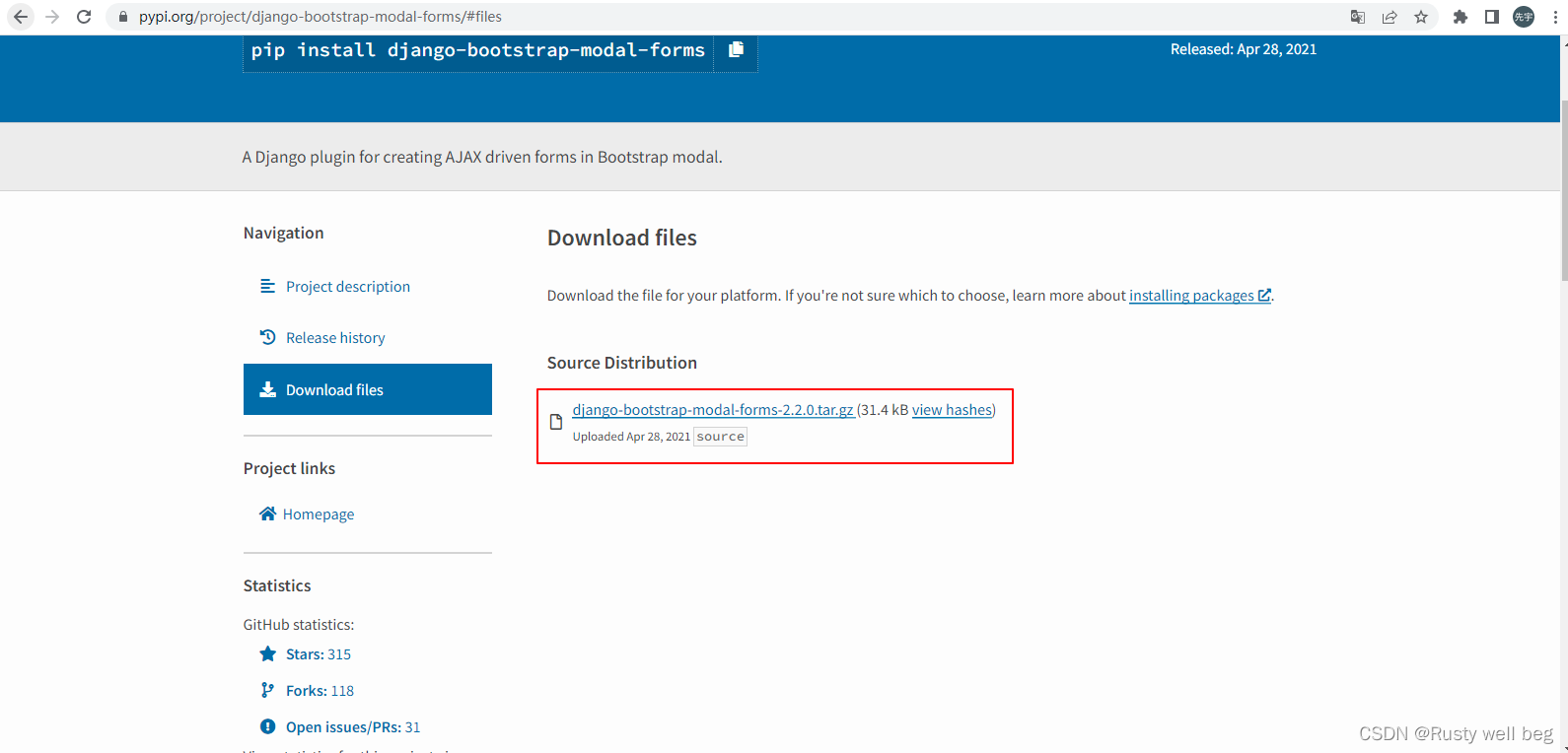Click the share page icon
Screen dimensions: 1568x753
(x=1390, y=17)
